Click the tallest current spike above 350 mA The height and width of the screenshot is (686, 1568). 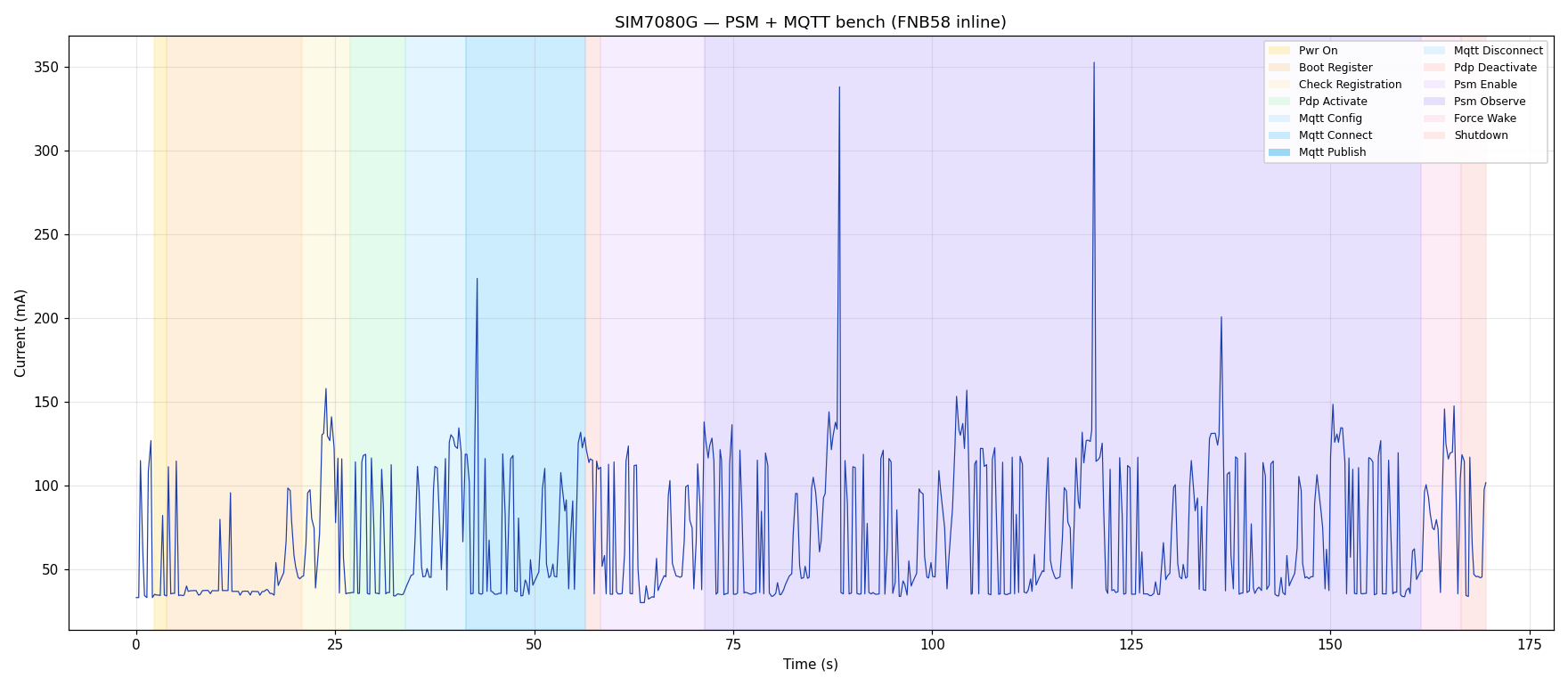click(1094, 63)
